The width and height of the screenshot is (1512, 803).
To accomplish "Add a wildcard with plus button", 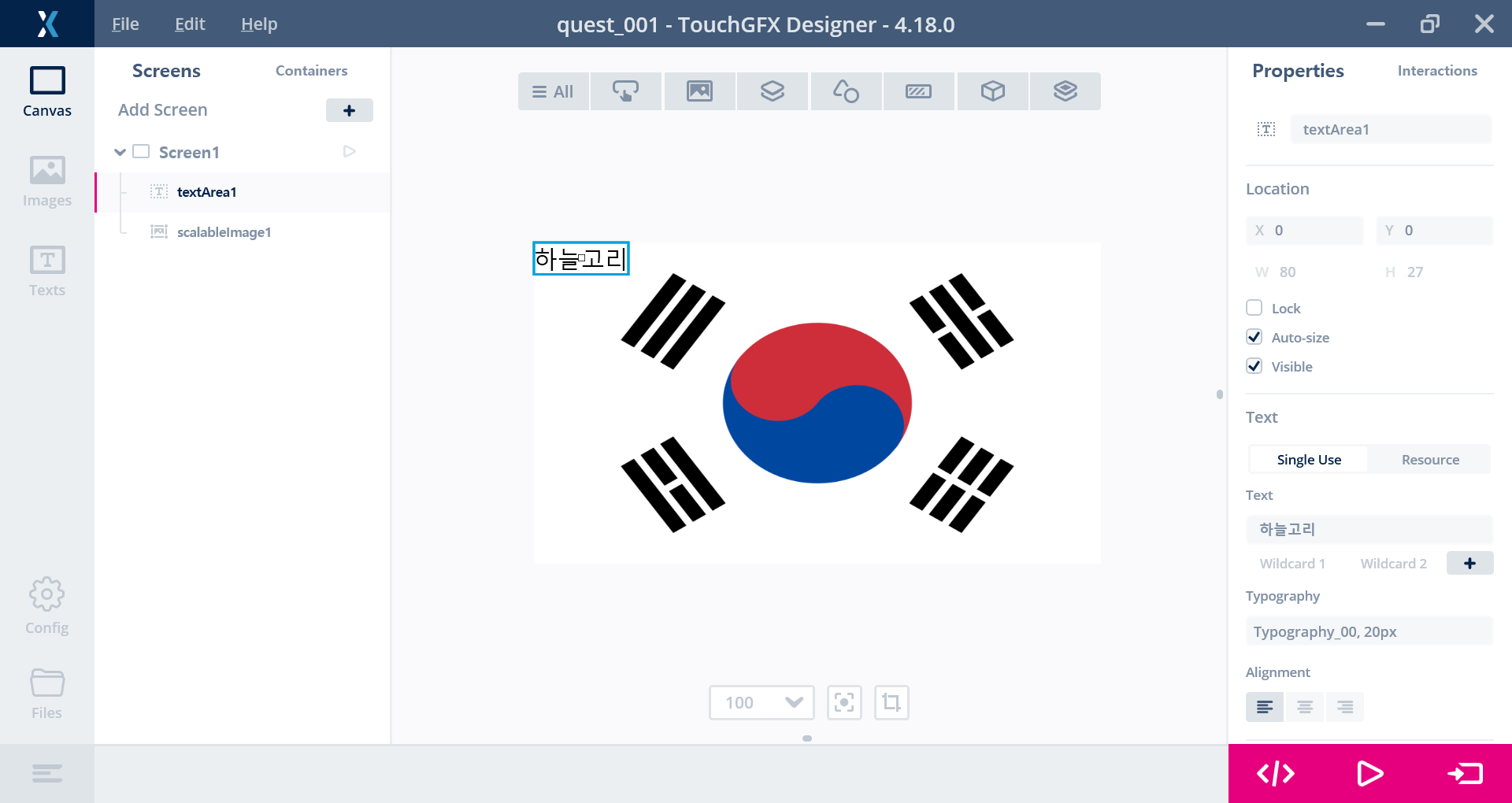I will coord(1469,563).
